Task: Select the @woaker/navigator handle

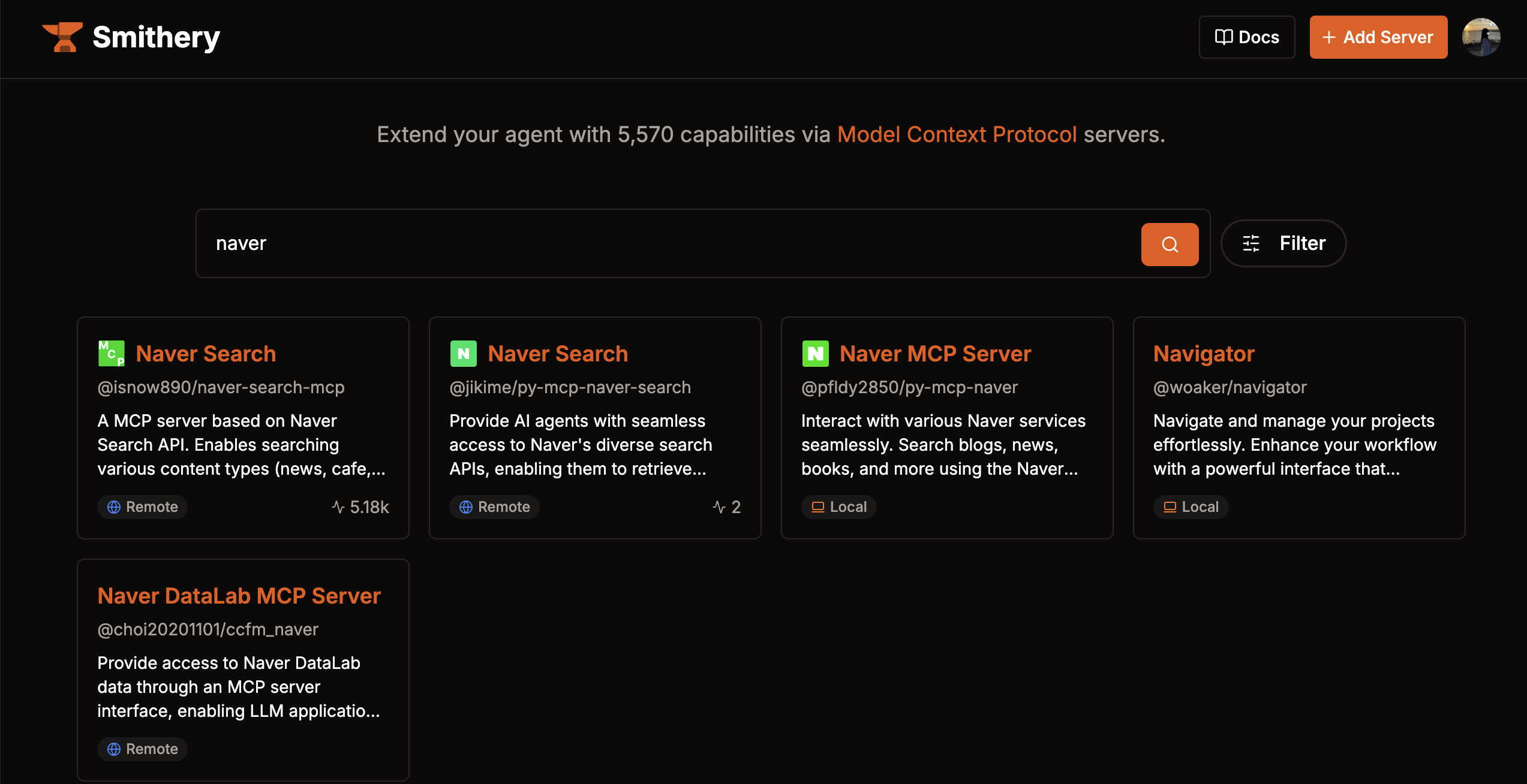Action: click(x=1230, y=387)
